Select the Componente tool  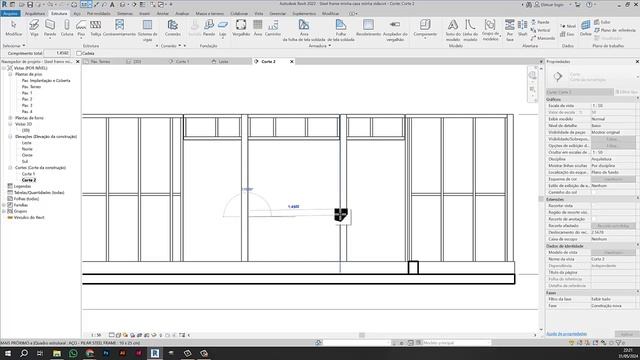point(425,28)
